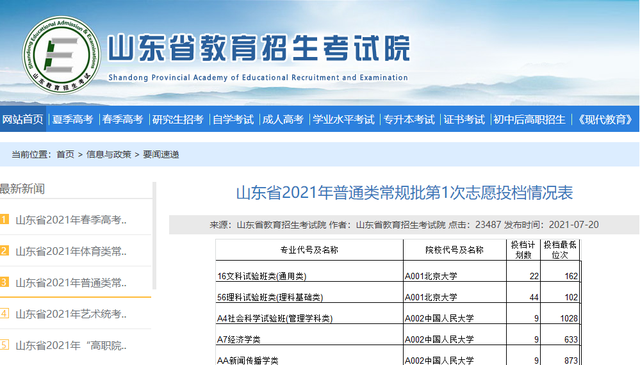640x365 pixels.
Task: Open news item 山东省2021年春季高考..
Action: [71, 220]
